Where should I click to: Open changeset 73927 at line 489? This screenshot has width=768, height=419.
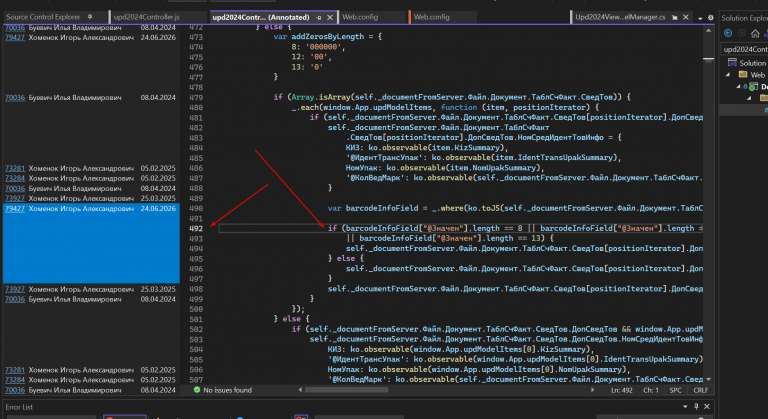click(x=15, y=198)
